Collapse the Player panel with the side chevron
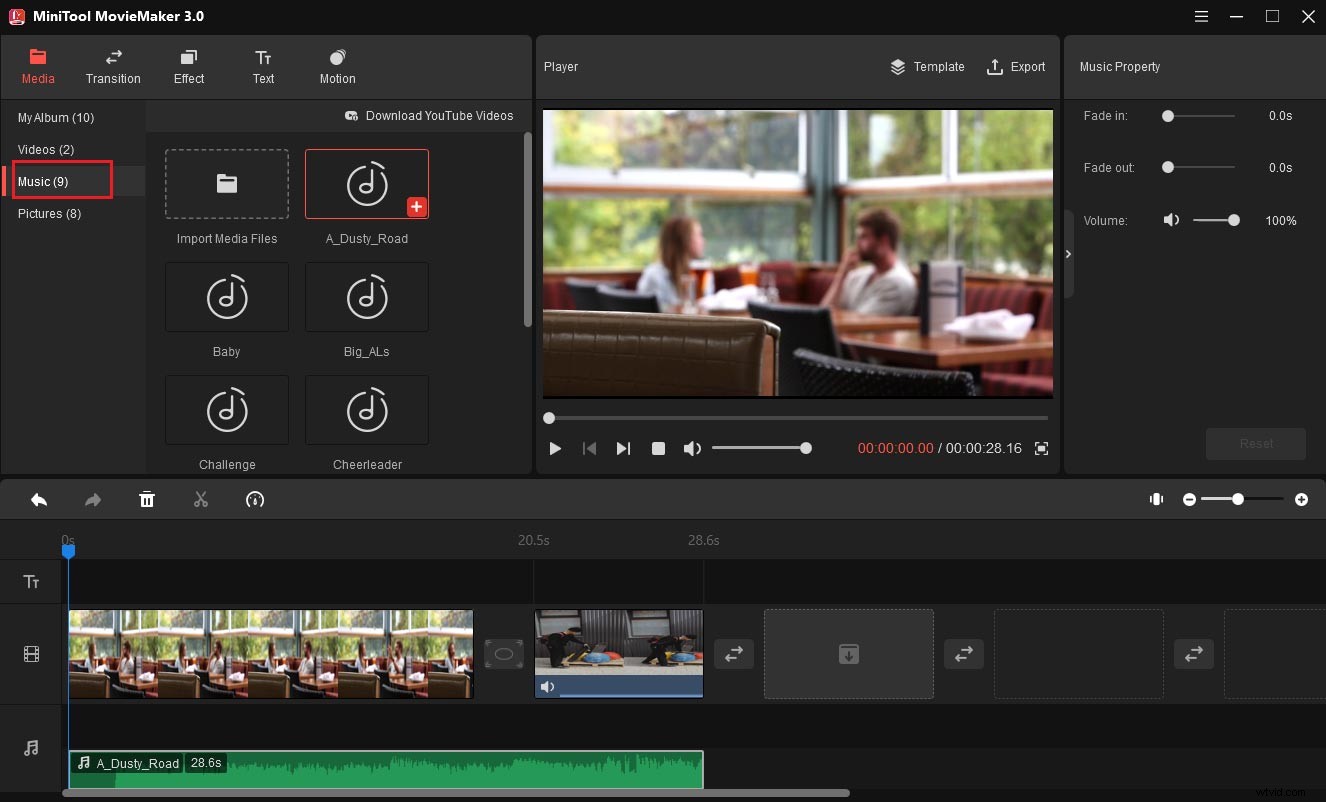The height and width of the screenshot is (802, 1326). [x=1068, y=254]
